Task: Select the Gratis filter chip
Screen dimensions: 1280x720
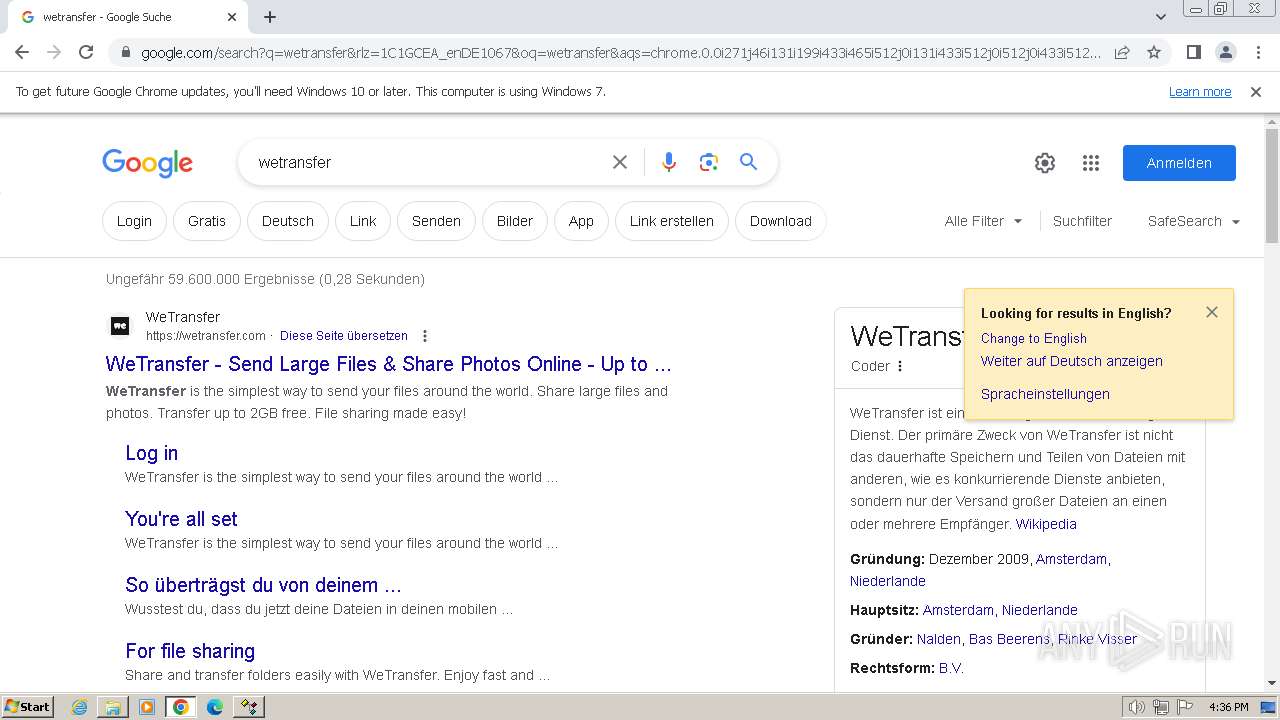Action: pyautogui.click(x=207, y=221)
